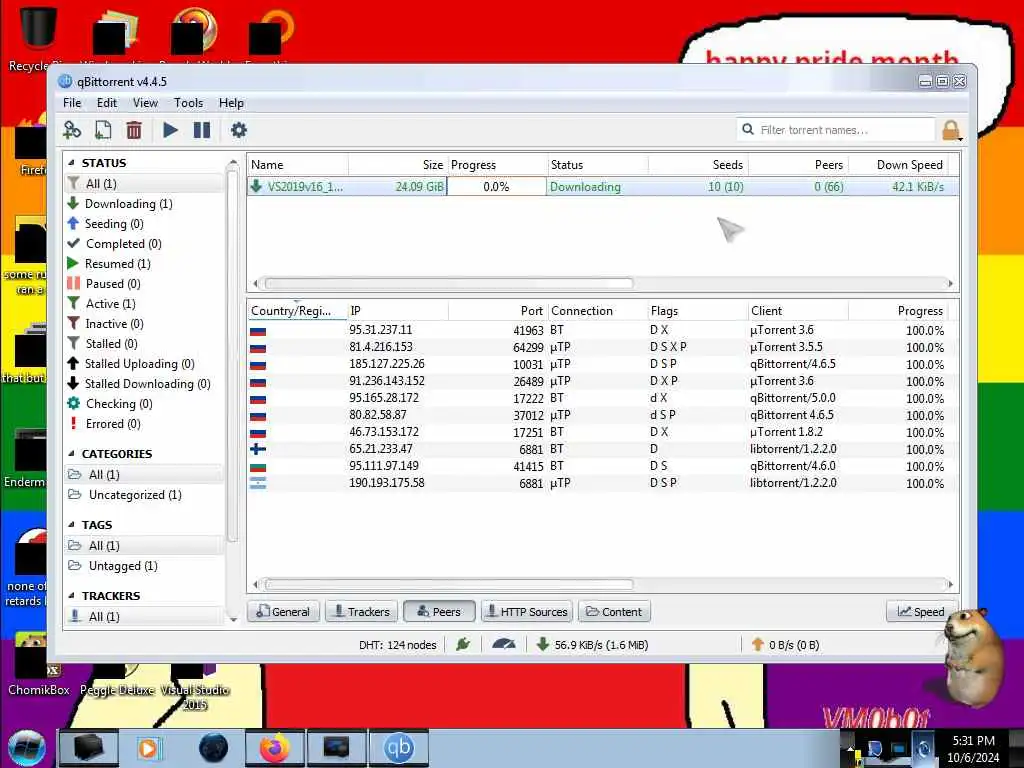1024x768 pixels.
Task: Click the Add Torrent File toolbar icon
Action: tap(103, 130)
